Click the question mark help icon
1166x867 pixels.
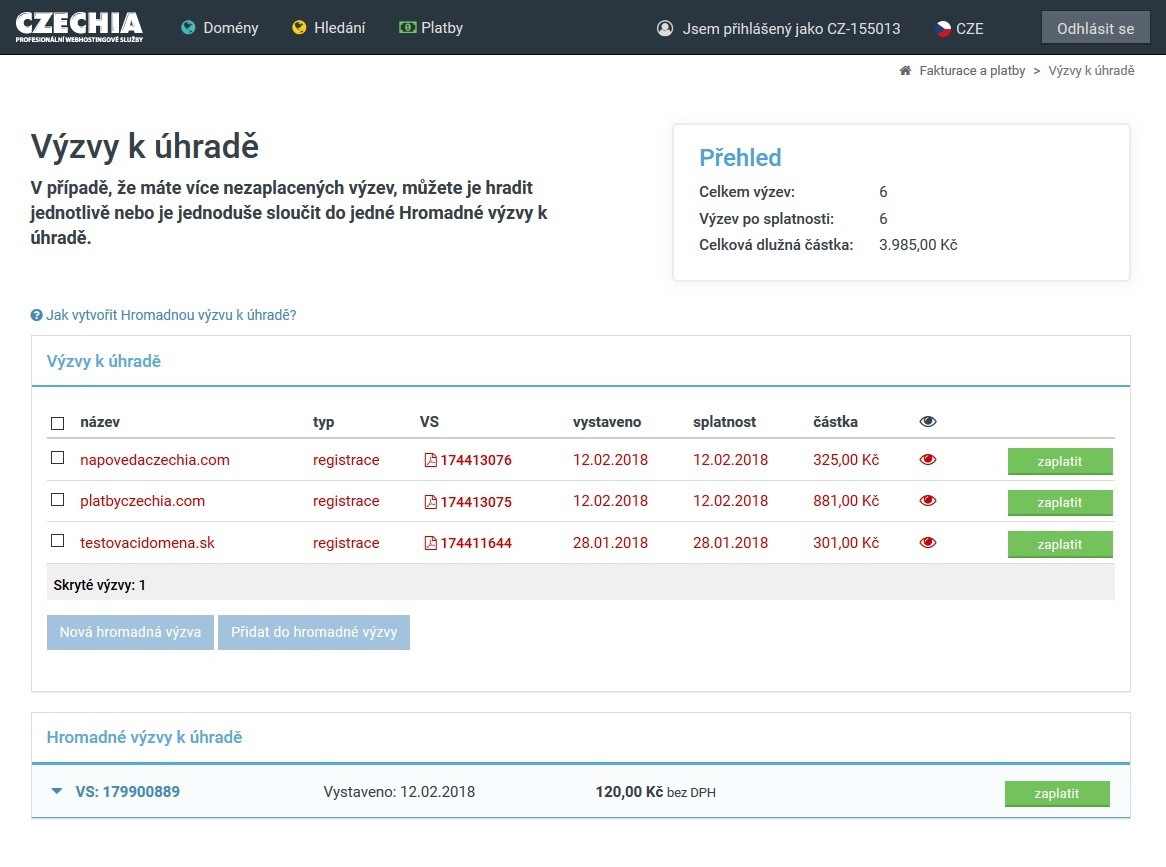coord(37,315)
